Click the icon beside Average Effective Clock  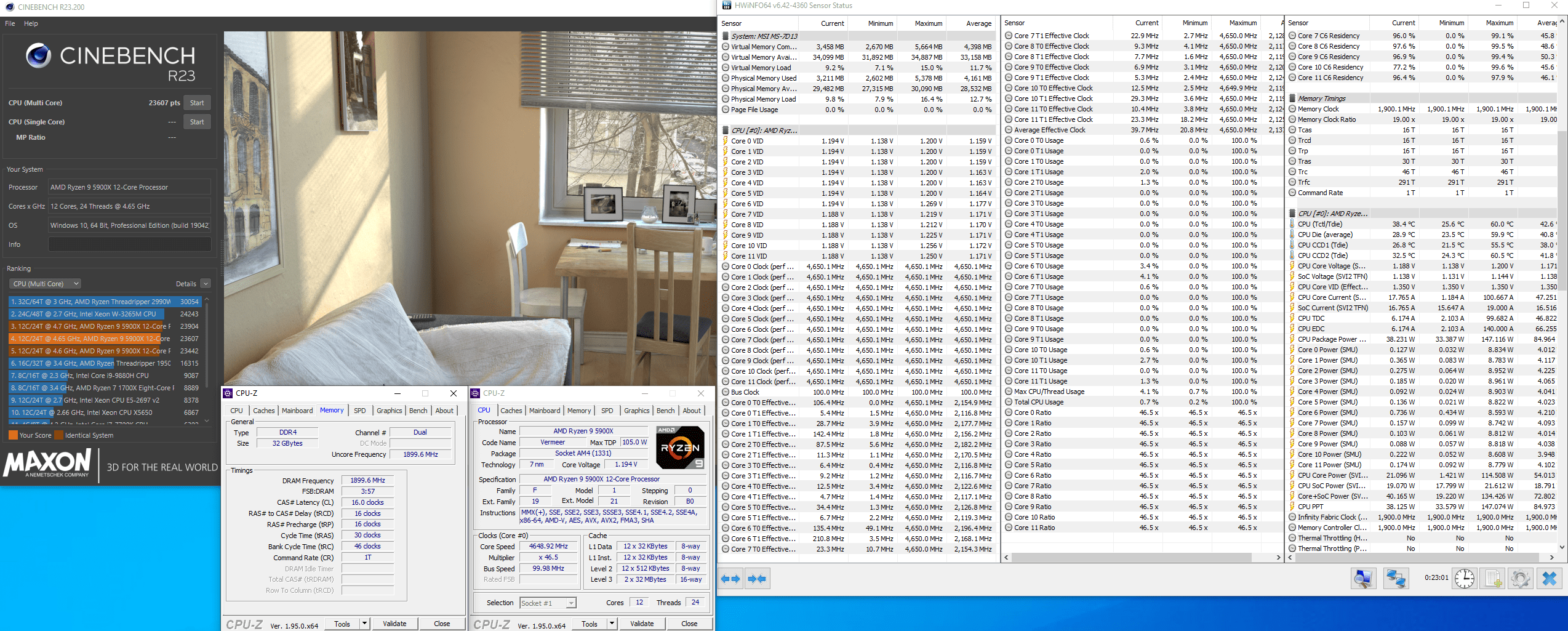pyautogui.click(x=1009, y=130)
